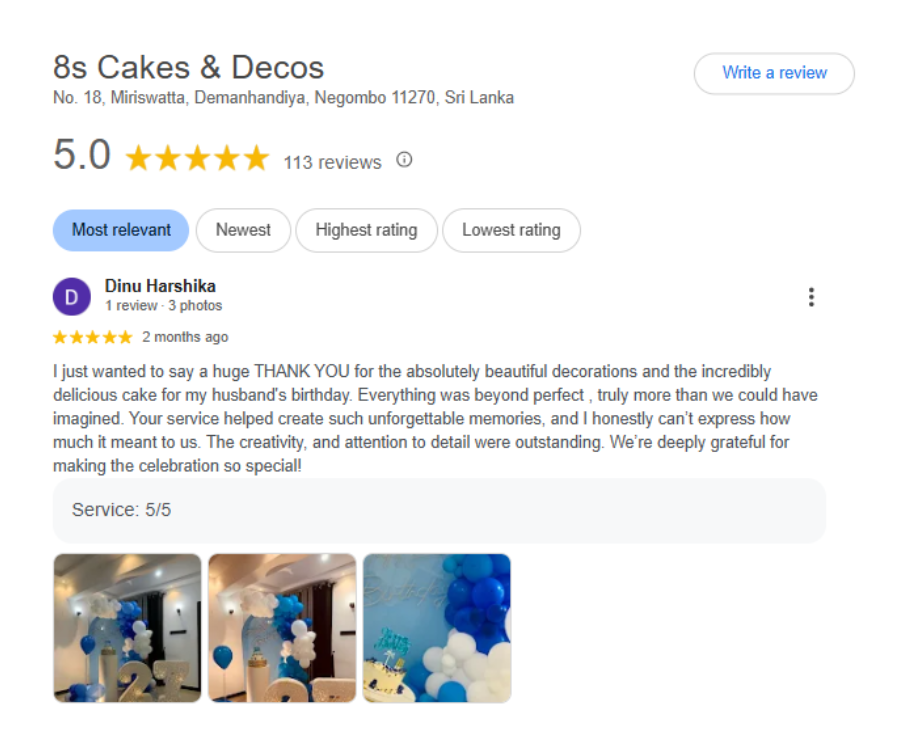This screenshot has height=750, width=900.
Task: Open third photo showing cake and balloons
Action: [437, 628]
